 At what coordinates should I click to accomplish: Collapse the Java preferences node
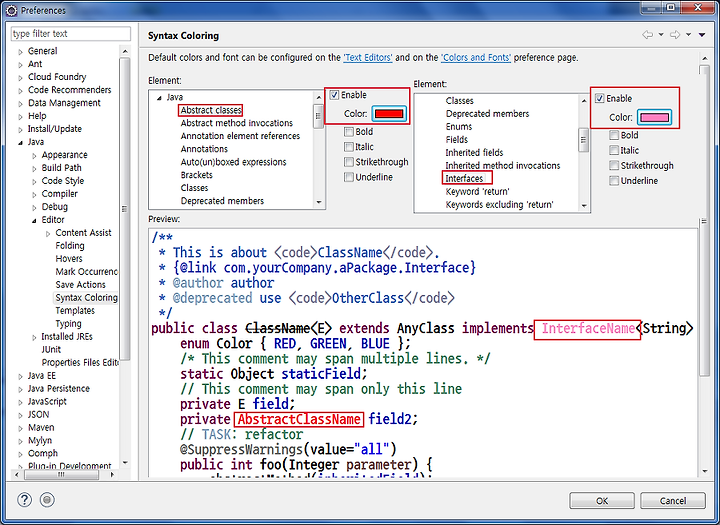(x=20, y=143)
